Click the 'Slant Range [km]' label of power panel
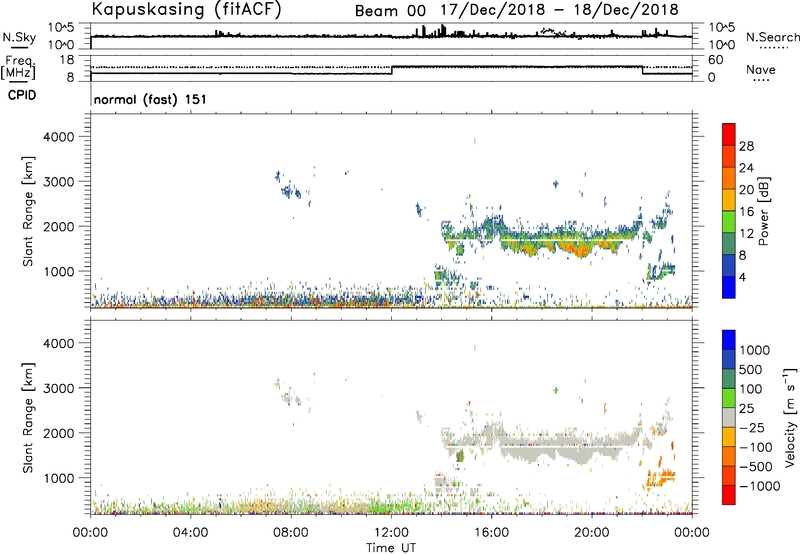Image resolution: width=800 pixels, height=554 pixels. pos(28,211)
